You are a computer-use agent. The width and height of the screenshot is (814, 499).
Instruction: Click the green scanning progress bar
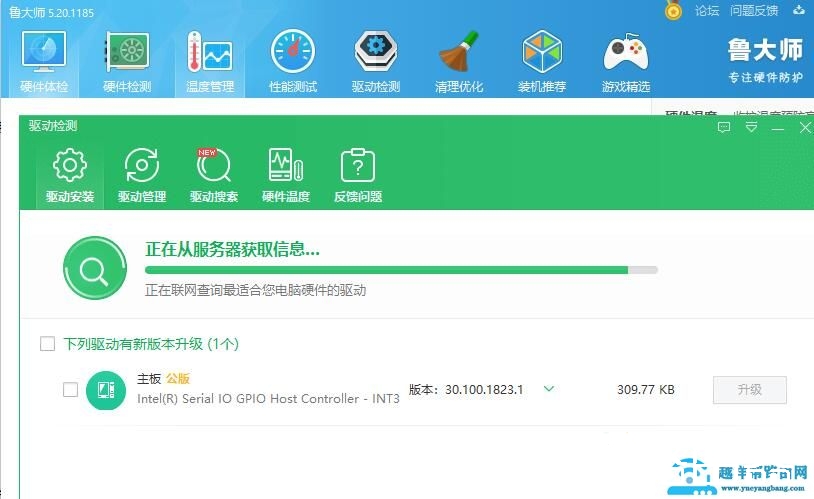tap(401, 270)
